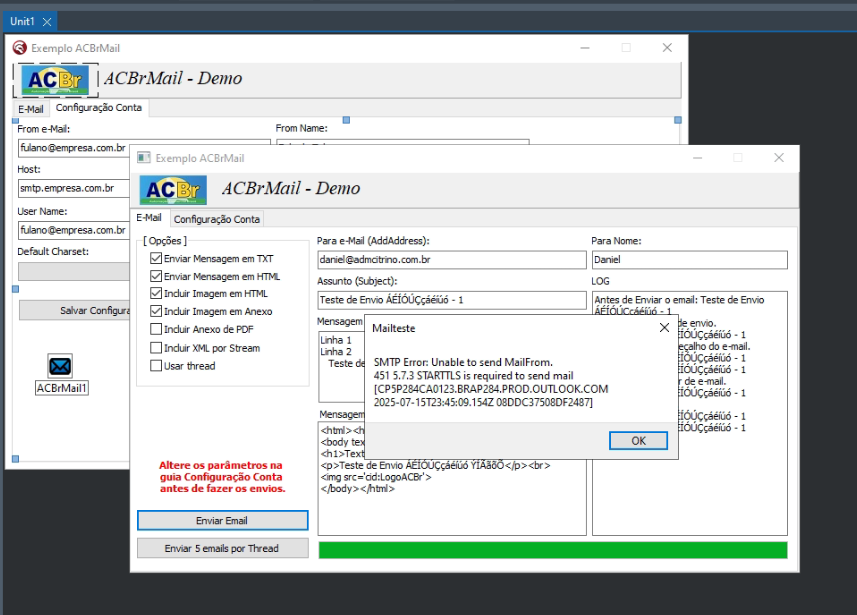
Task: Click the red 'Altere os parâmetros' notice
Action: tap(222, 477)
